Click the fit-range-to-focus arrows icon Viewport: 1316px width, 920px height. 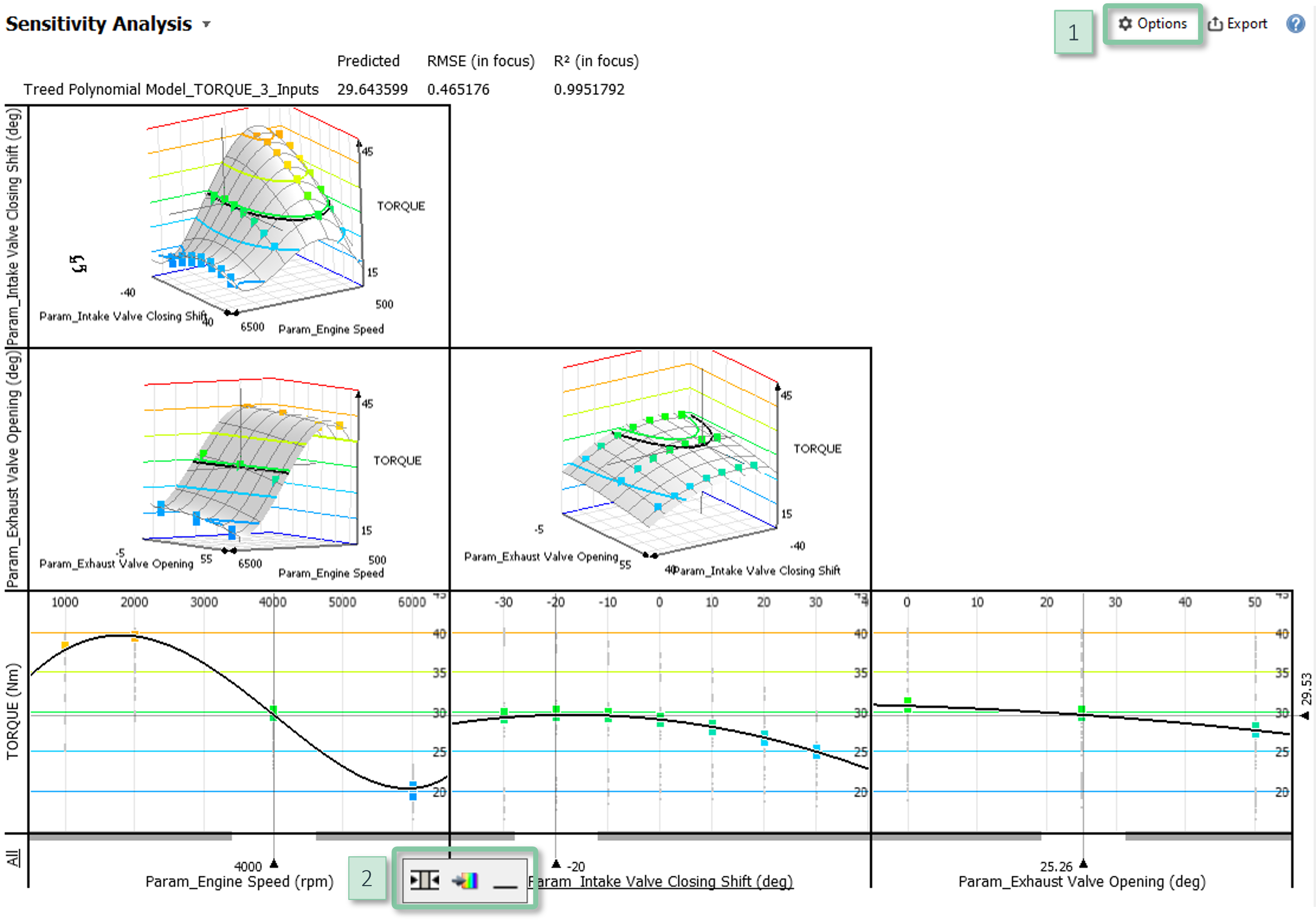424,879
